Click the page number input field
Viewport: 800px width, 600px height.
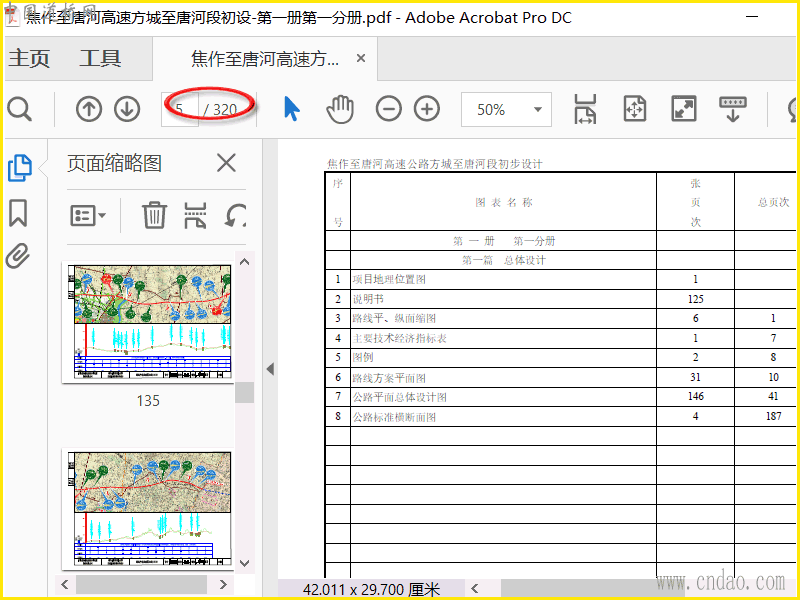180,109
